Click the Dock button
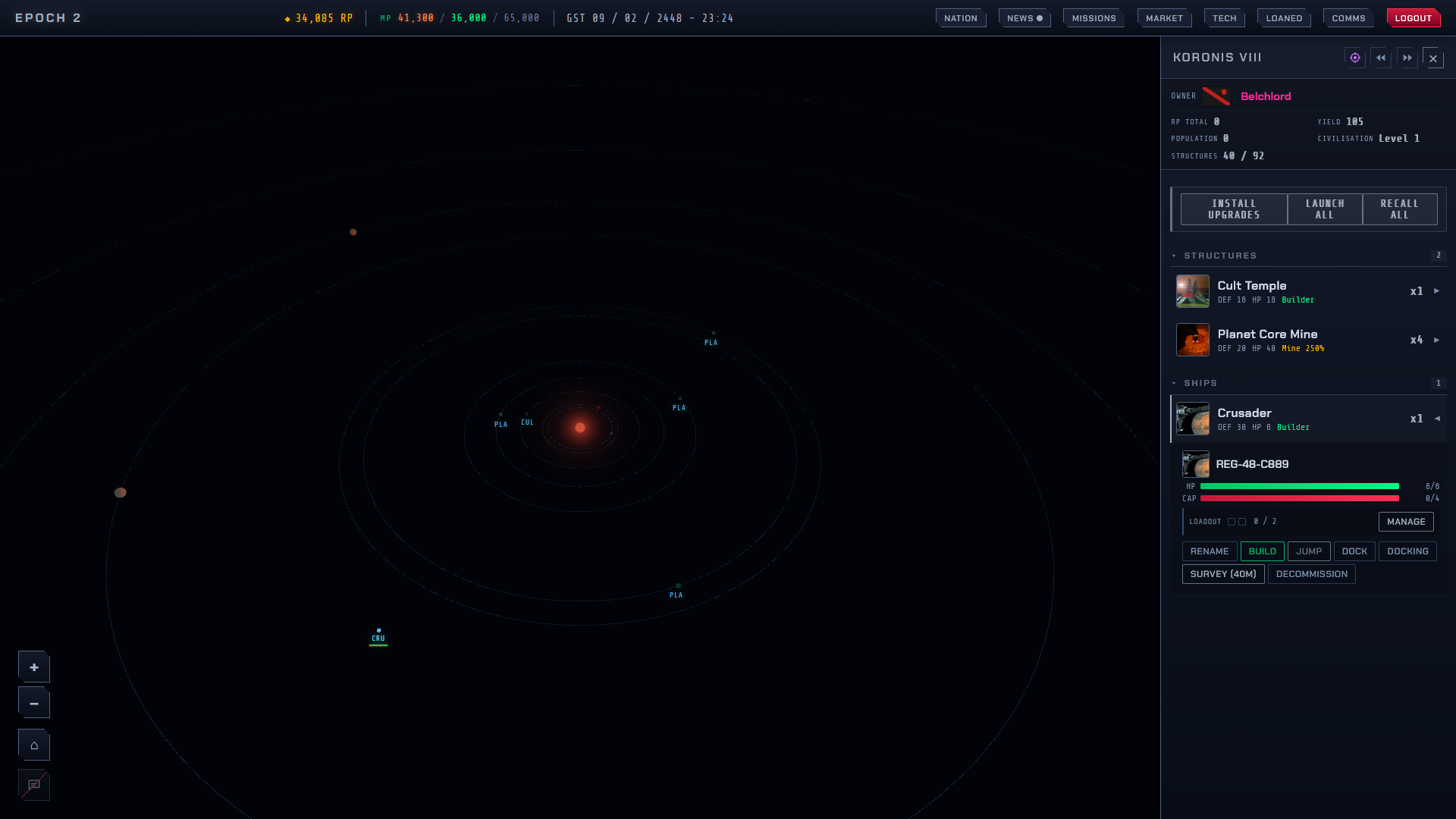Image resolution: width=1456 pixels, height=819 pixels. [1354, 551]
